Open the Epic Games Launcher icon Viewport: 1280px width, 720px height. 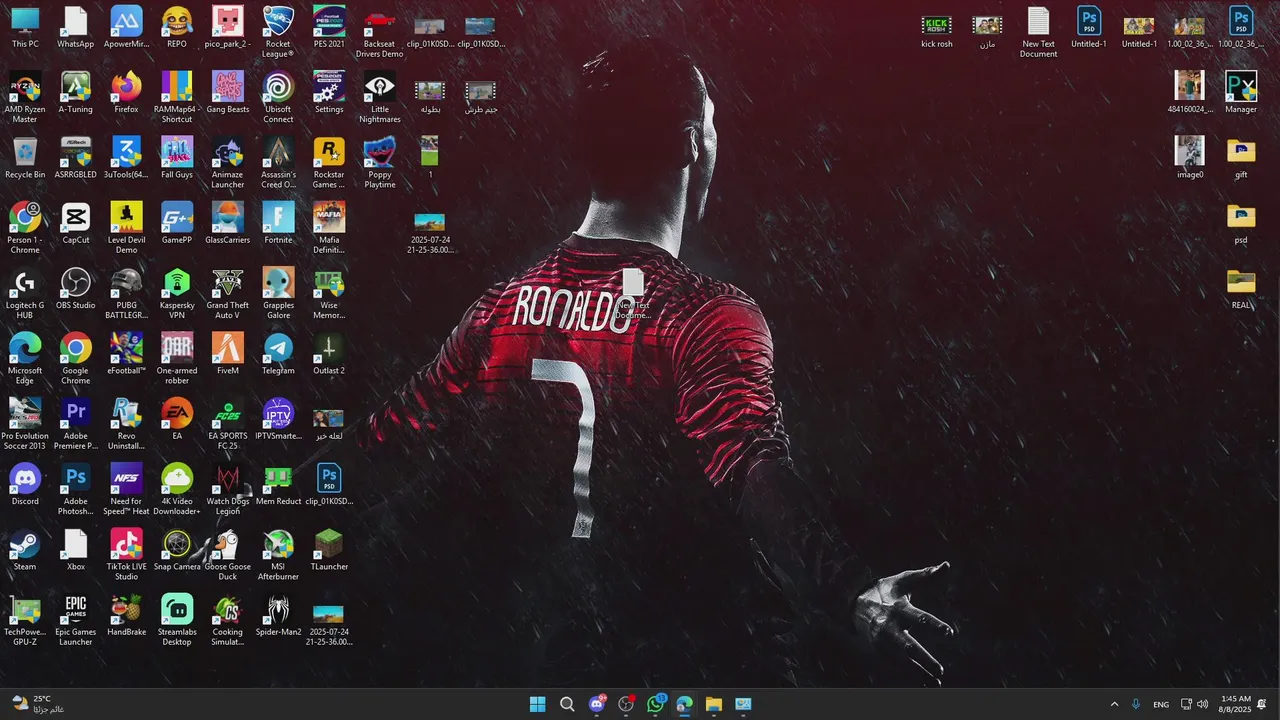76,620
